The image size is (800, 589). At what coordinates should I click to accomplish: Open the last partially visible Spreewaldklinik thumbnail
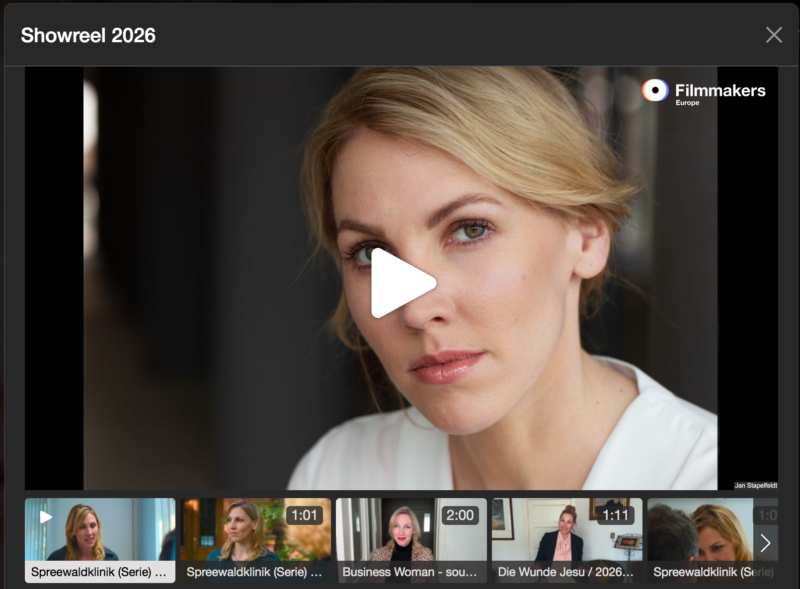[712, 540]
